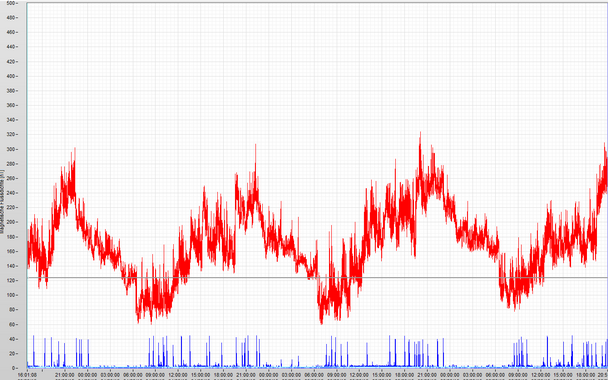Image resolution: width=608 pixels, height=380 pixels.
Task: Select the 420 y-axis label
Action: click(x=10, y=62)
